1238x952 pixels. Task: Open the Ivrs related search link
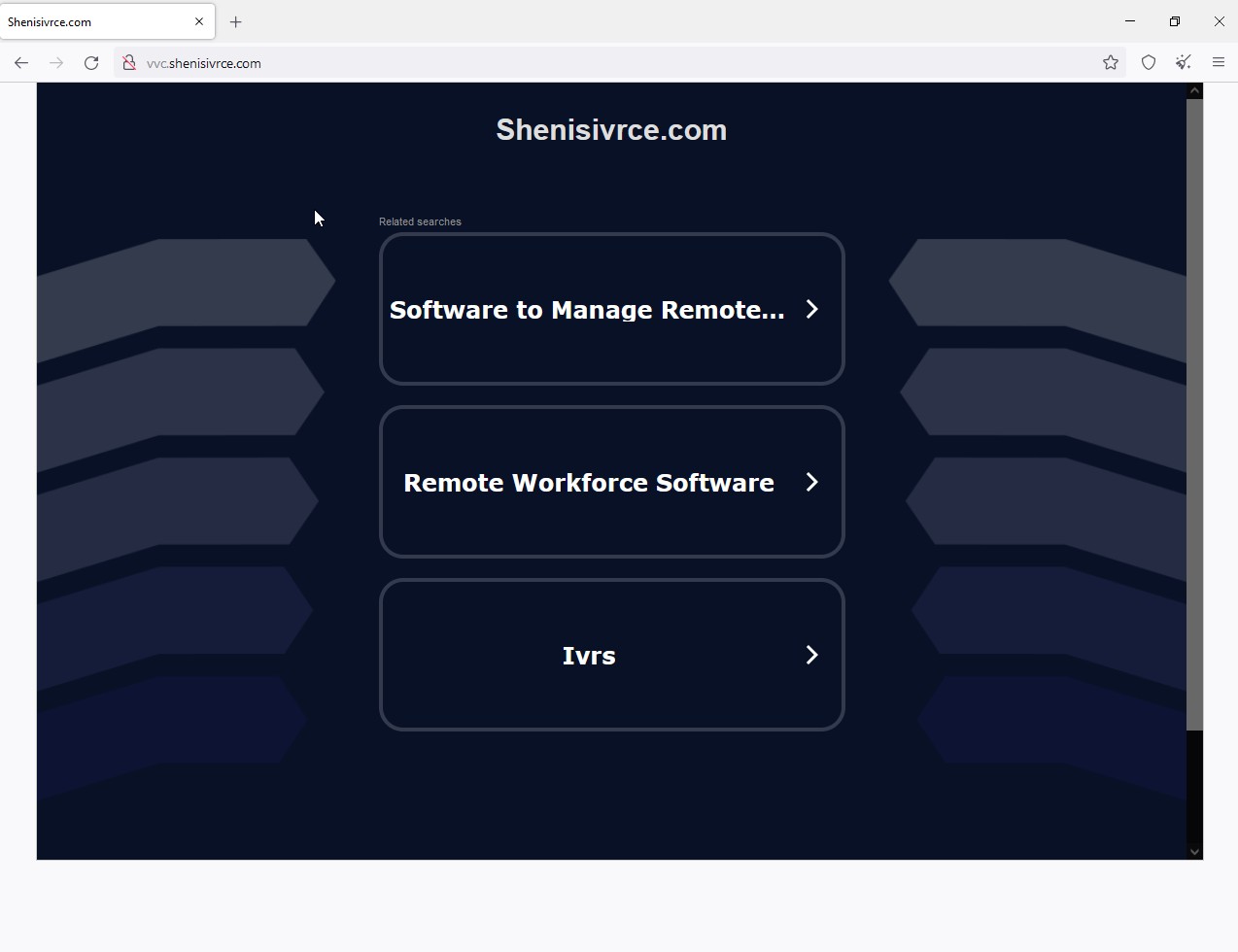[x=612, y=655]
